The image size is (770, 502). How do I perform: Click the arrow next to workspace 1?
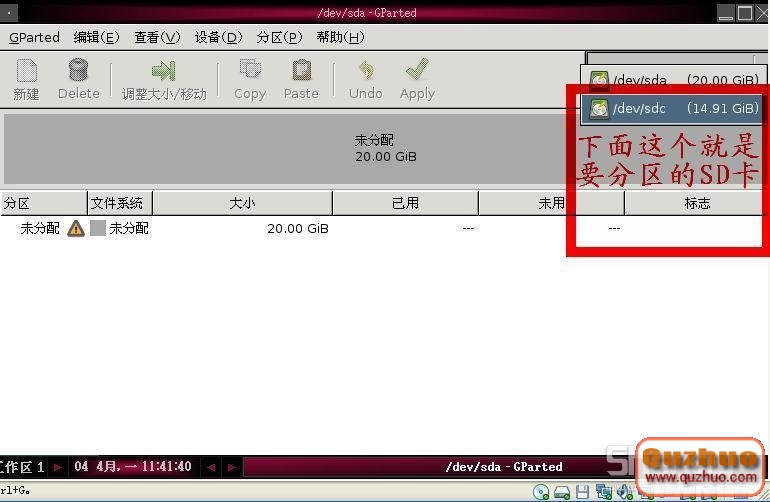(58, 467)
